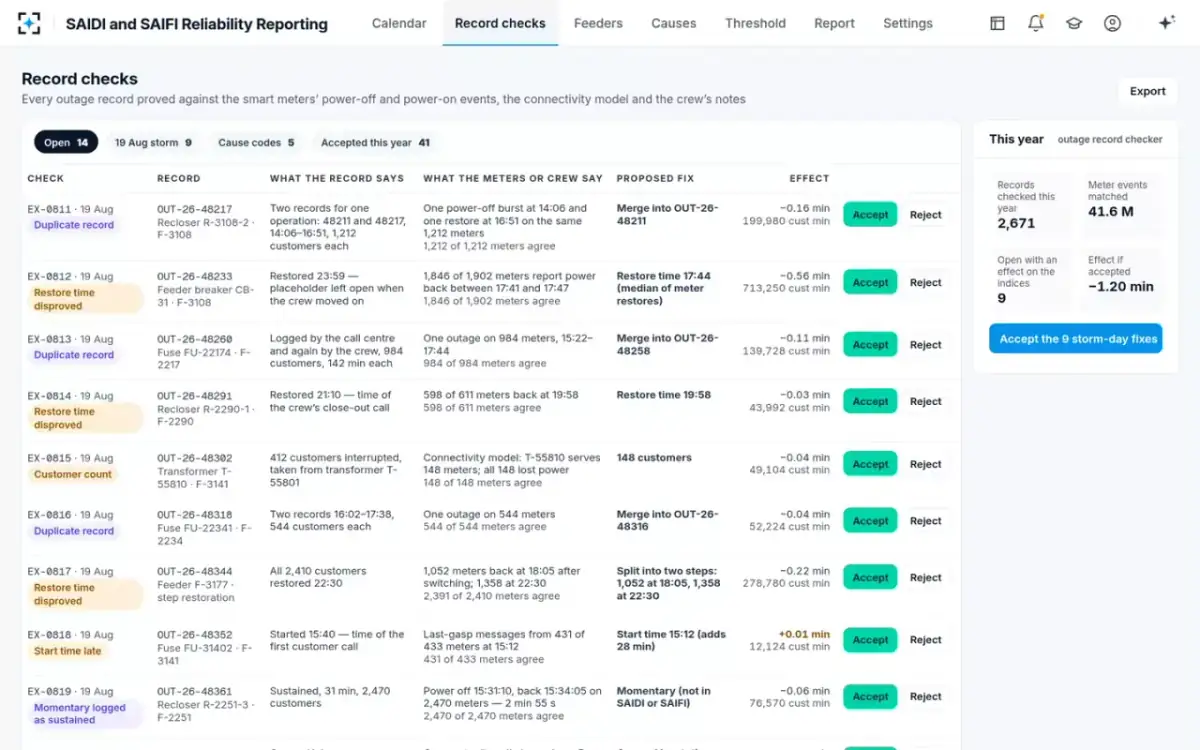Accept fix for EX-0819
The height and width of the screenshot is (750, 1200).
(x=870, y=697)
